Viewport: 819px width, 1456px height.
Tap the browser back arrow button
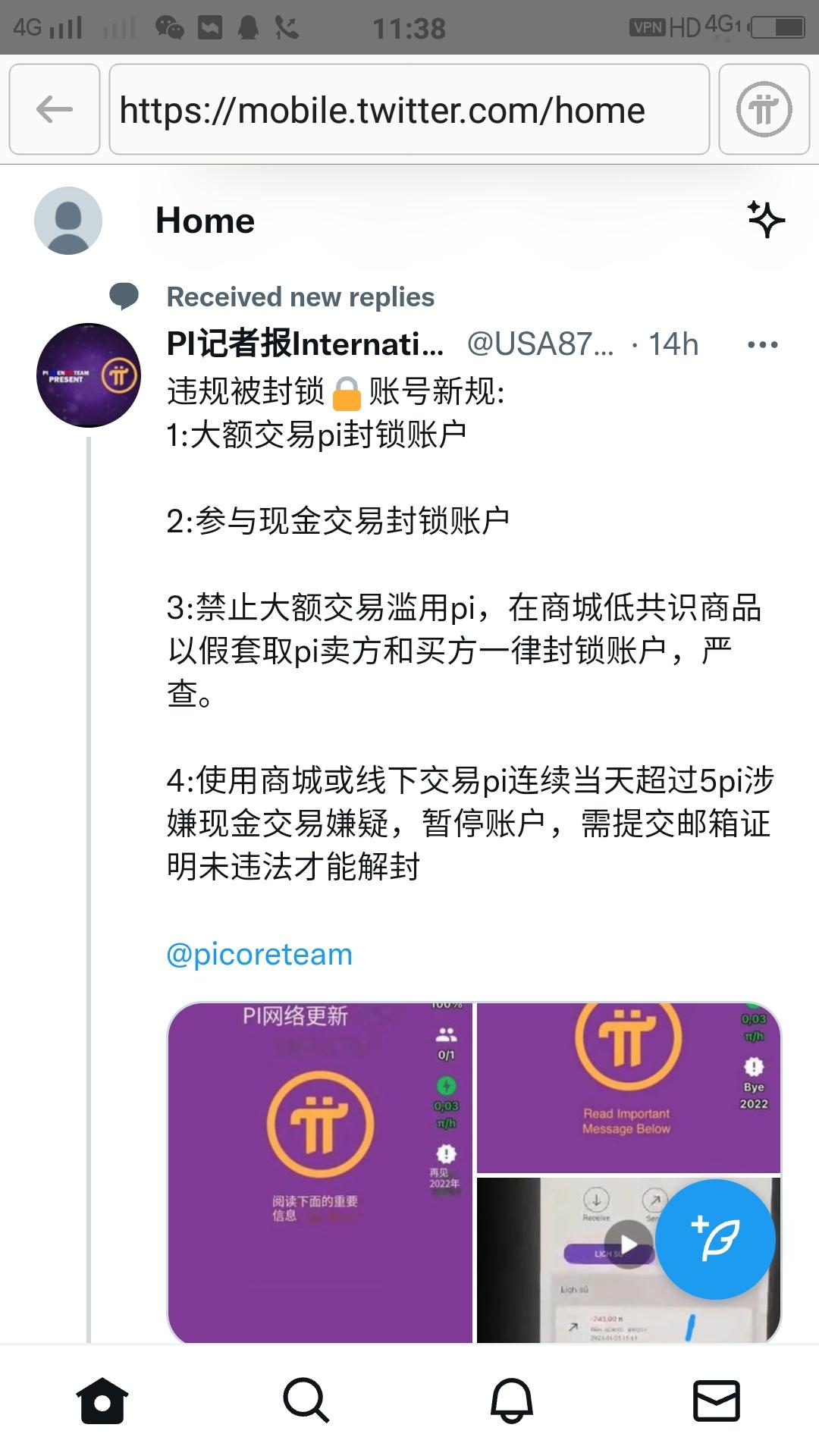[x=55, y=109]
